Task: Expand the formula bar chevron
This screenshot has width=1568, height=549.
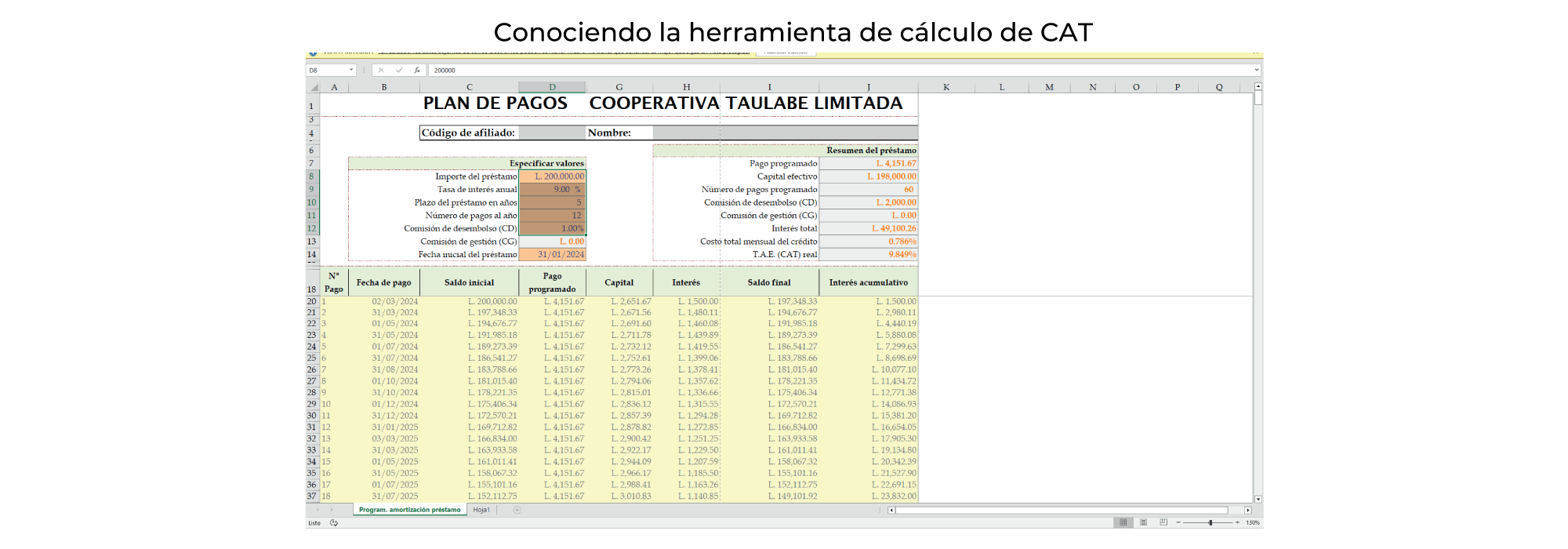Action: 1257,70
